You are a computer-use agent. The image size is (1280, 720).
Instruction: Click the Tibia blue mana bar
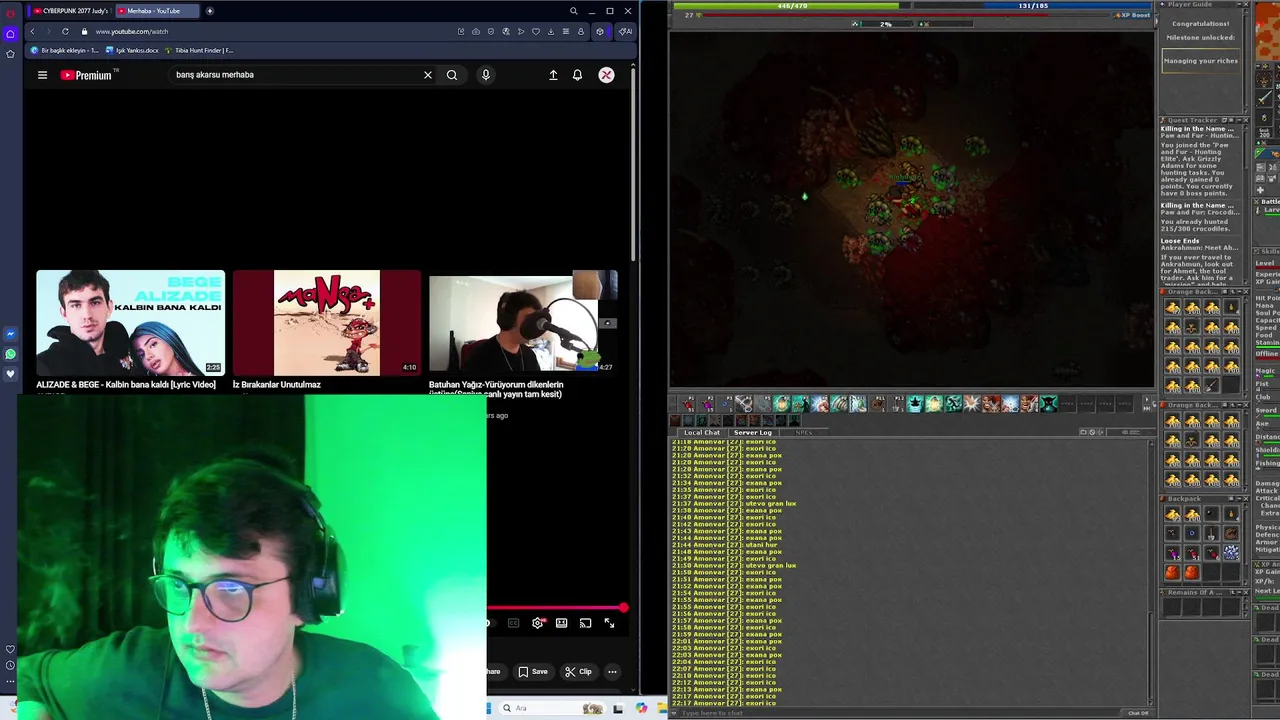pyautogui.click(x=1033, y=6)
